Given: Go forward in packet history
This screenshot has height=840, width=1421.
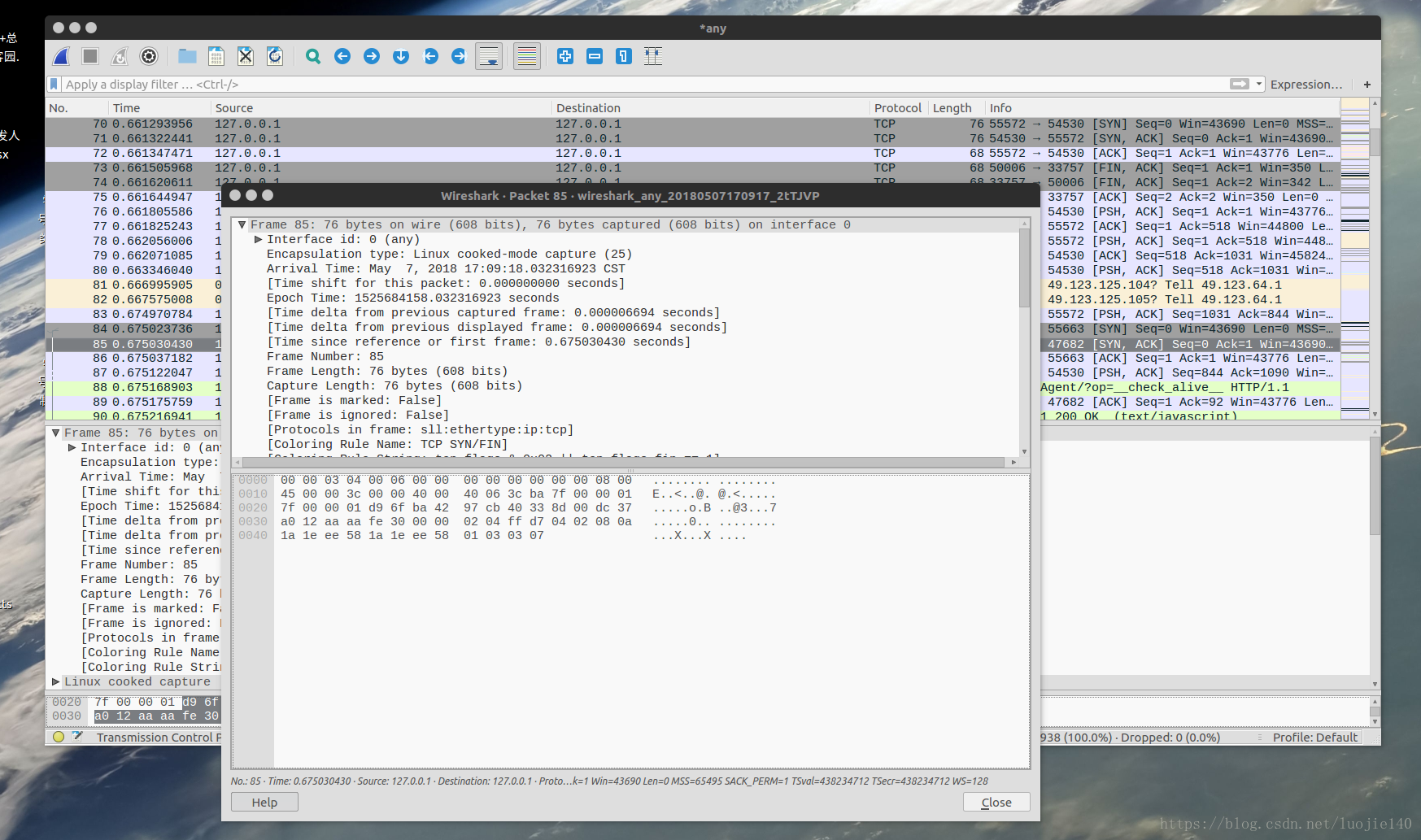Looking at the screenshot, I should tap(372, 56).
